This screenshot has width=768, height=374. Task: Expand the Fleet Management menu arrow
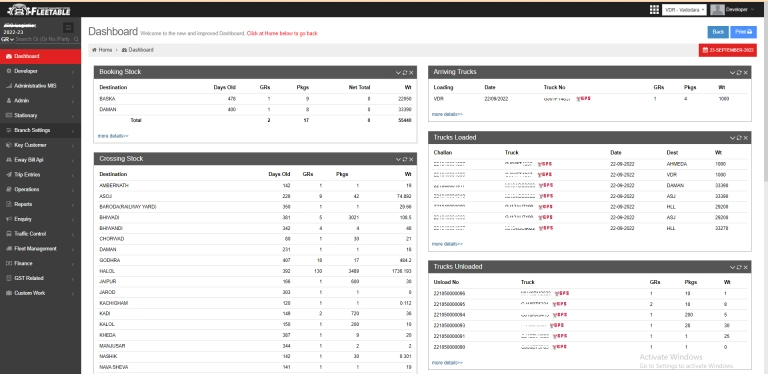pos(73,249)
